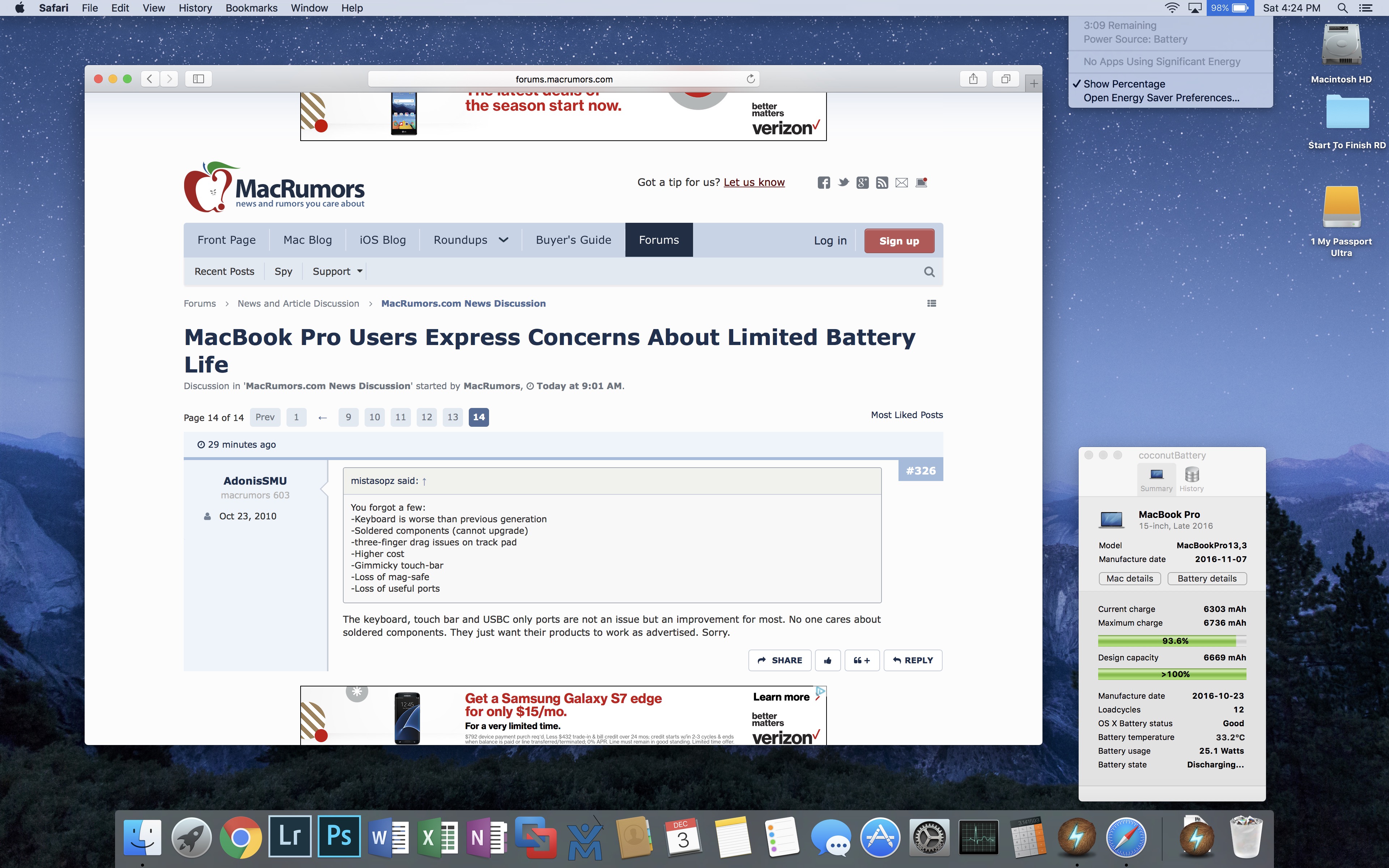Click REPLY on post #326

coord(913,660)
